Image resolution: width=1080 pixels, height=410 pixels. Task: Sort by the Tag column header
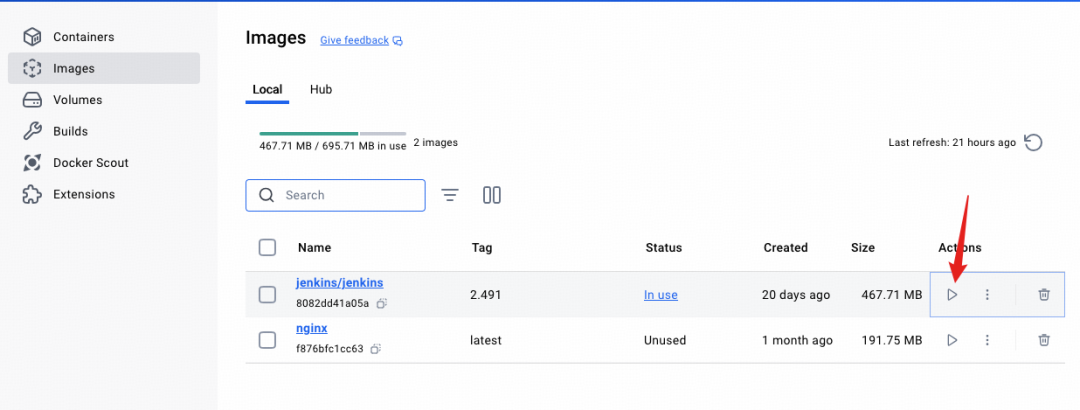(482, 247)
